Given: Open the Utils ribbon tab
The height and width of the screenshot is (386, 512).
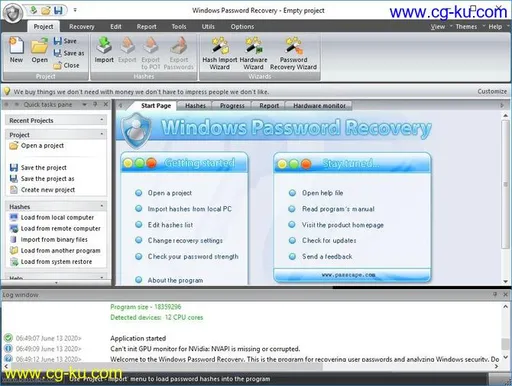Looking at the screenshot, I should (x=208, y=27).
